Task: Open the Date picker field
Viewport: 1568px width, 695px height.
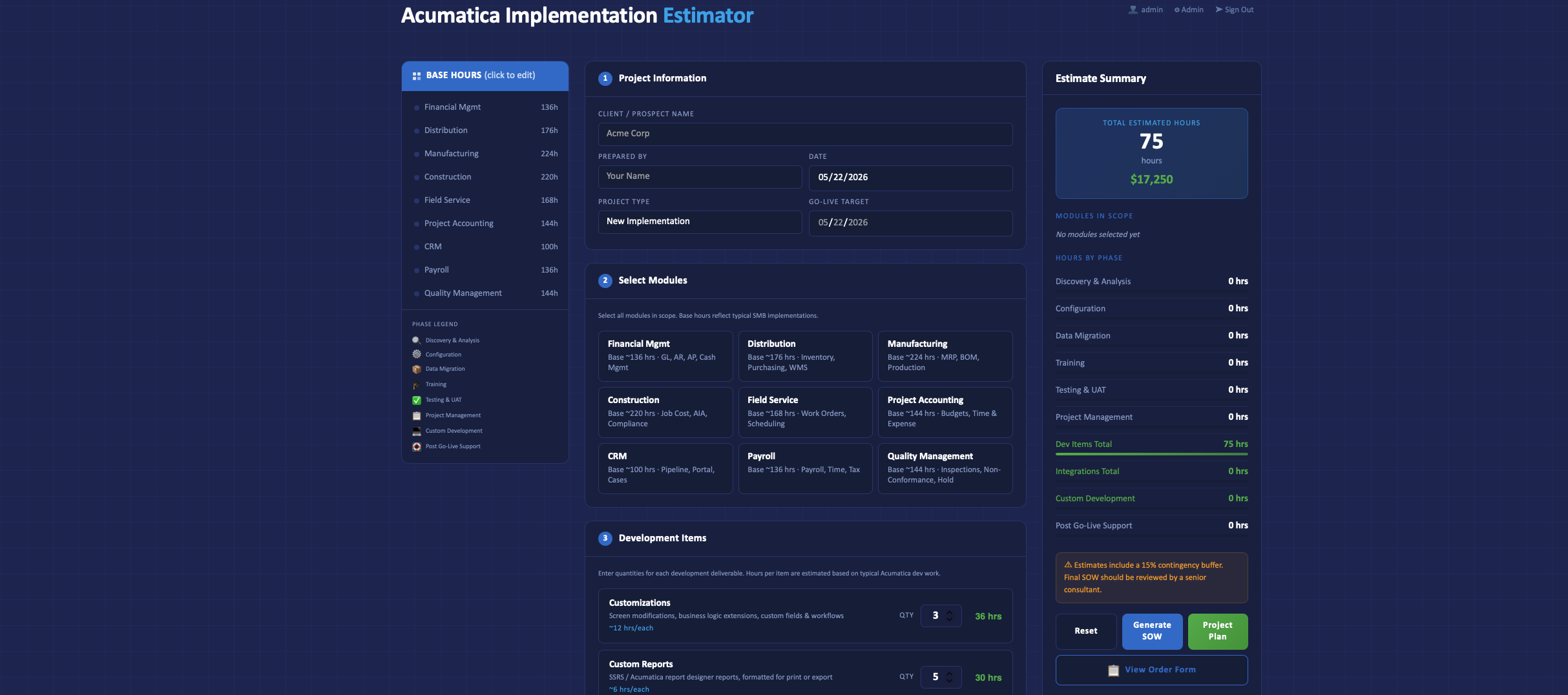Action: pos(910,178)
